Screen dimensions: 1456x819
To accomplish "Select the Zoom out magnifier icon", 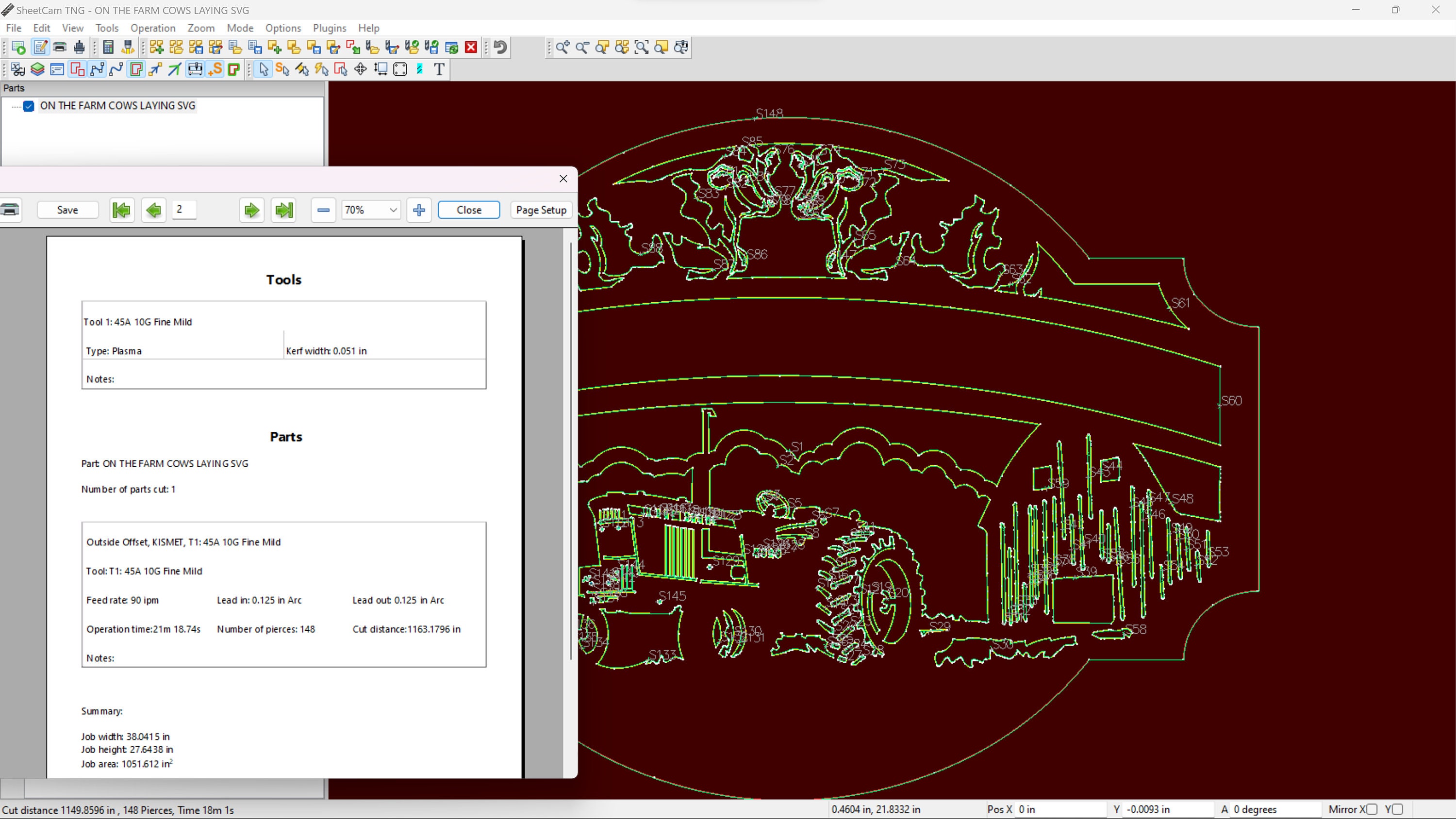I will tap(582, 48).
